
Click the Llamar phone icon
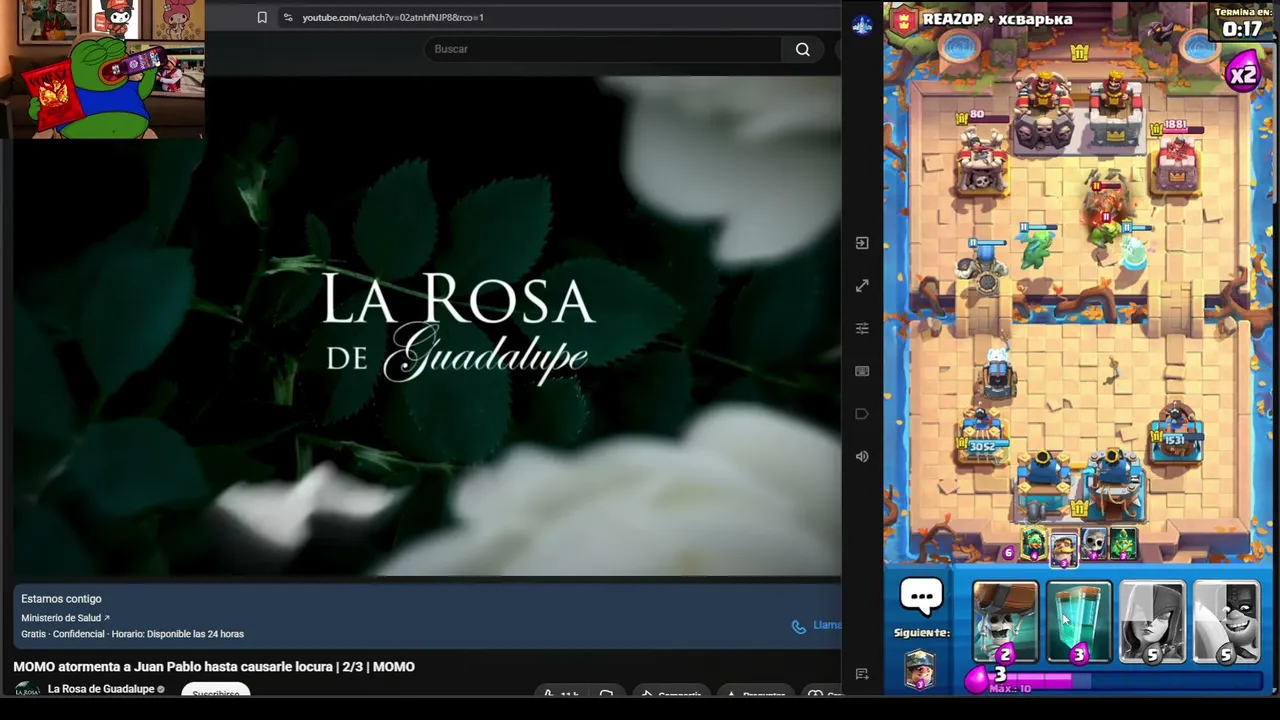[798, 626]
